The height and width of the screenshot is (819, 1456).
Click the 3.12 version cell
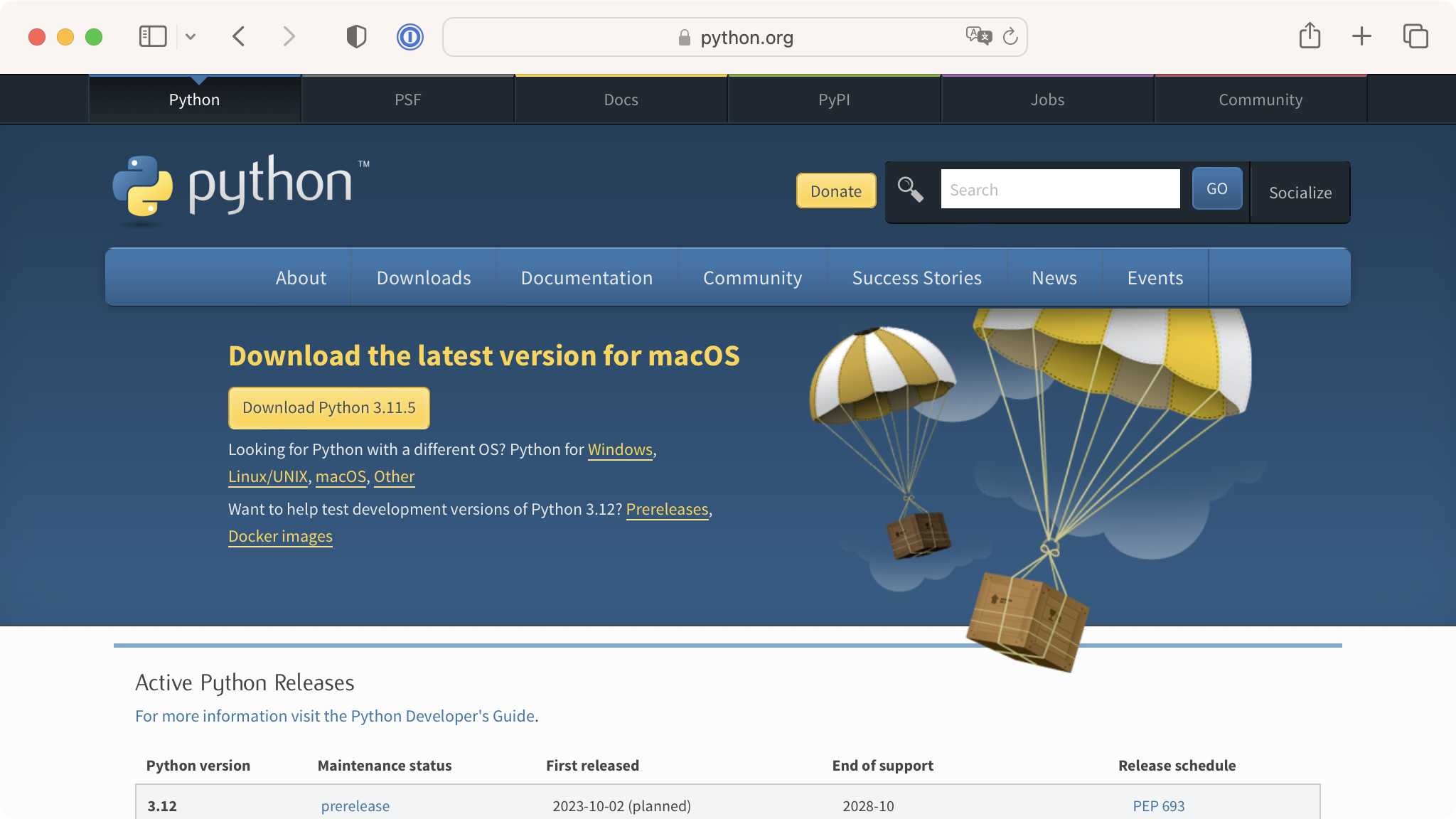[x=162, y=806]
